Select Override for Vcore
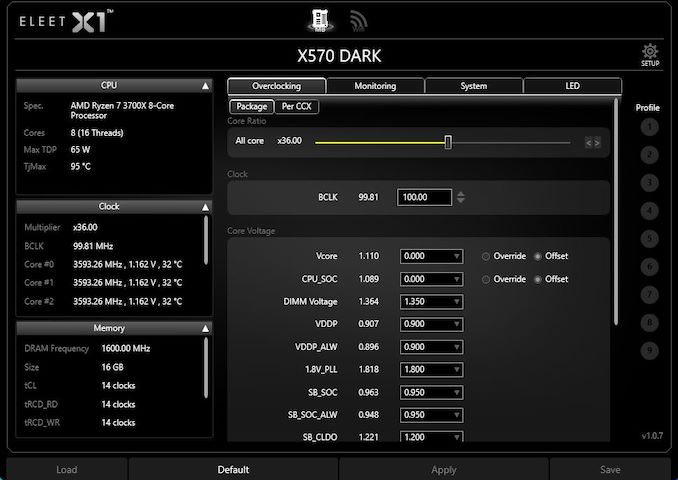Image resolution: width=678 pixels, height=480 pixels. click(504, 256)
